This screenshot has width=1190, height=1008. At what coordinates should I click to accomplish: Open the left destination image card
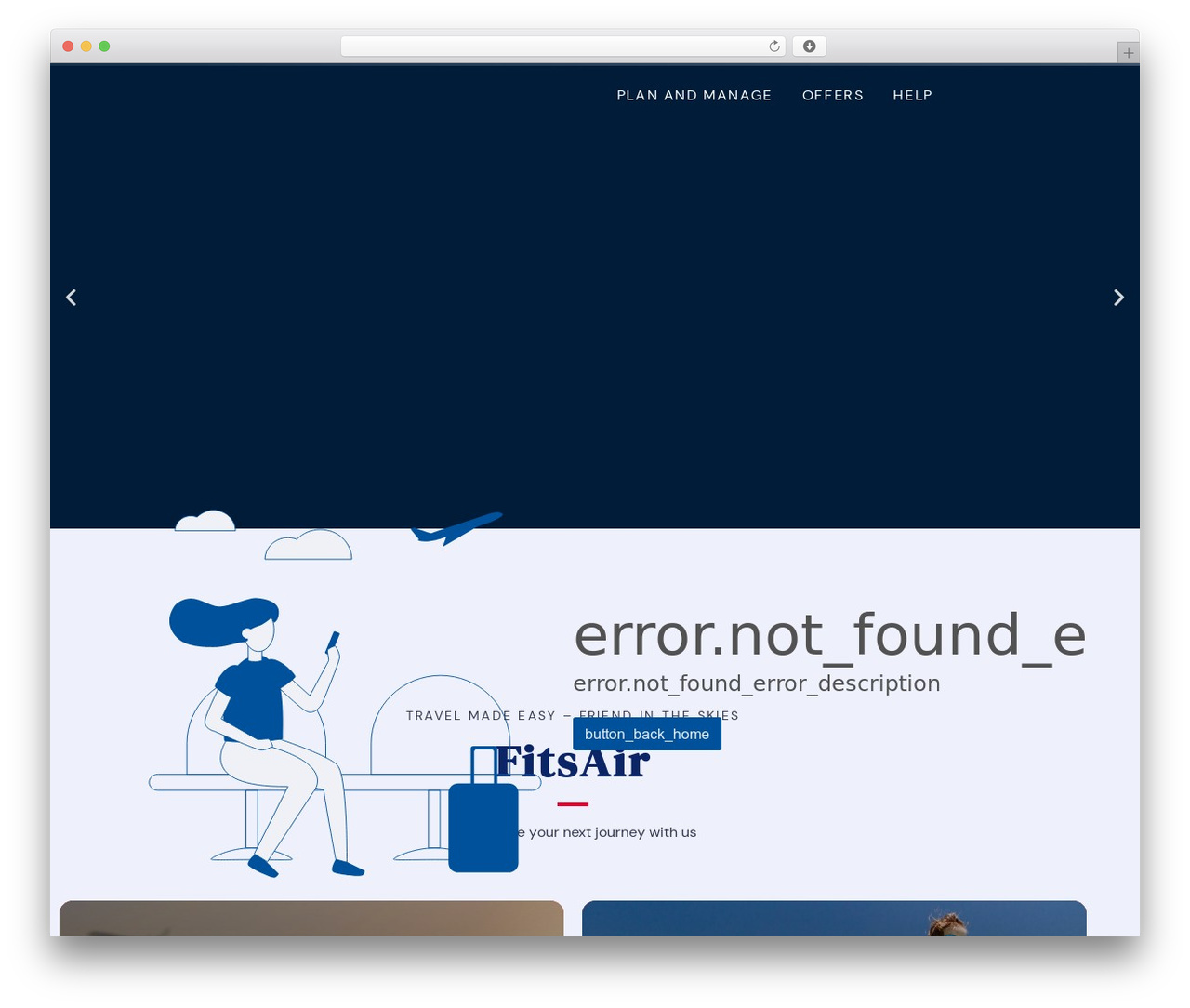click(311, 919)
